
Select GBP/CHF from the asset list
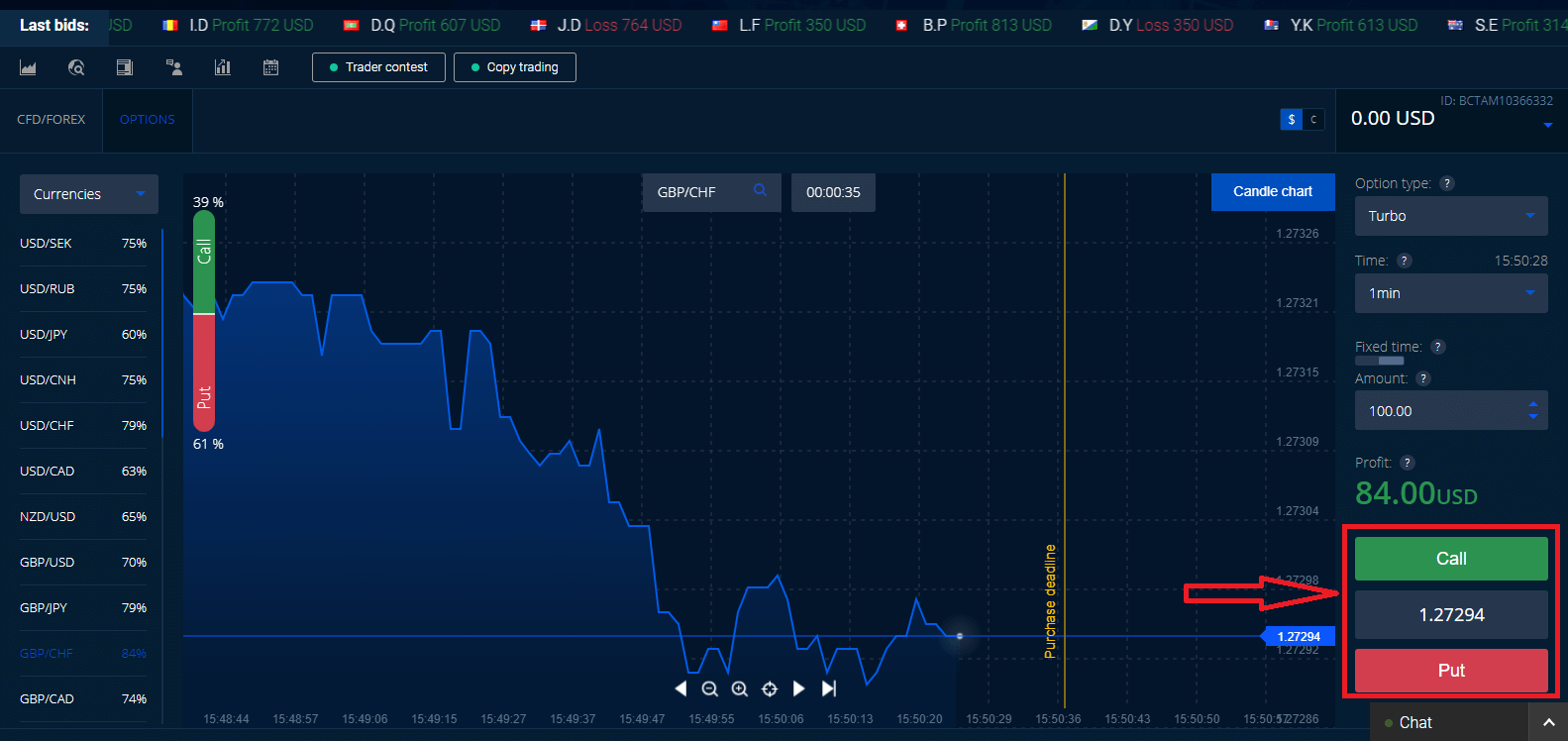(83, 653)
